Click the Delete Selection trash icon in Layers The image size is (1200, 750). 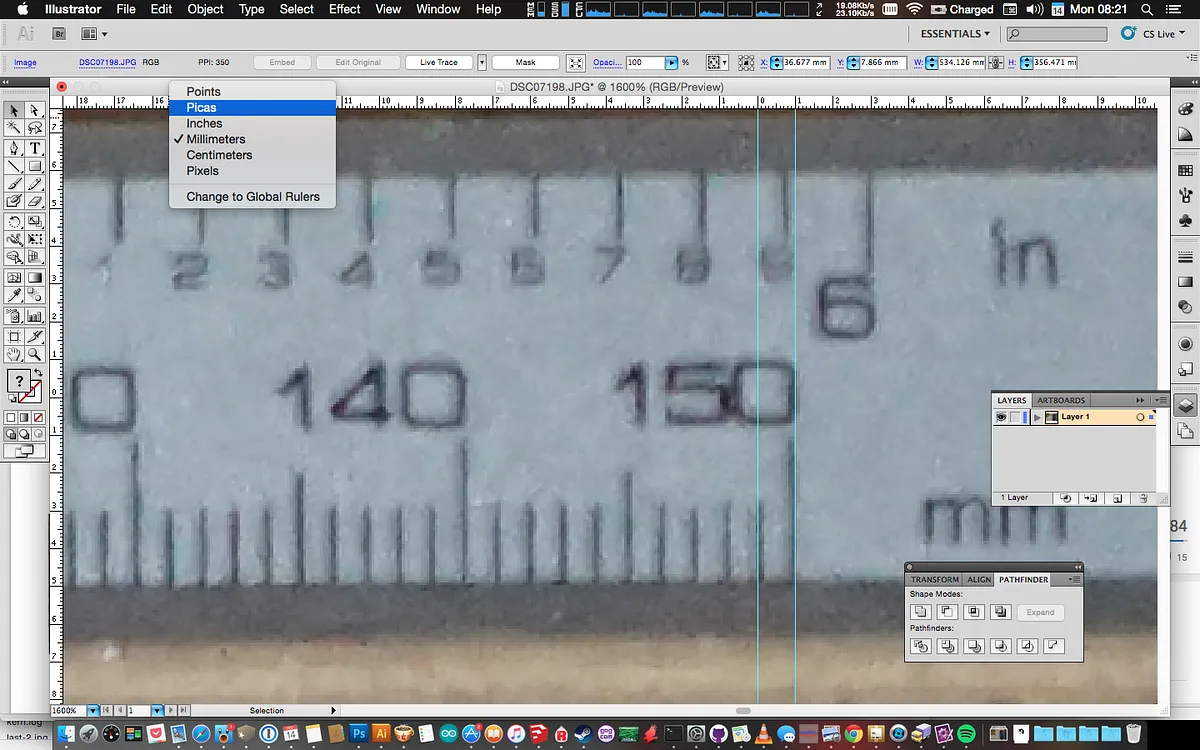point(1143,497)
